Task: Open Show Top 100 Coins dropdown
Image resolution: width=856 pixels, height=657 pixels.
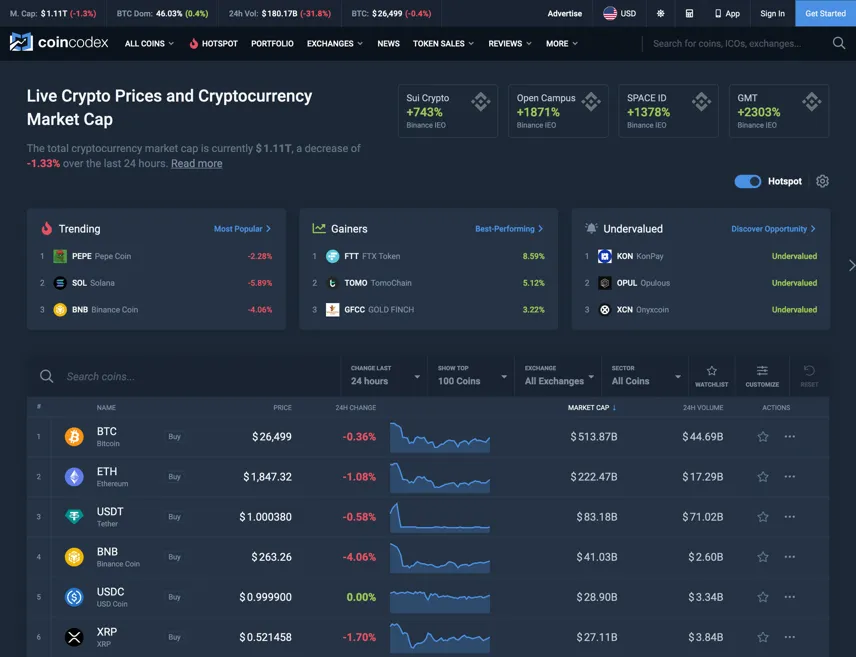Action: coord(471,376)
